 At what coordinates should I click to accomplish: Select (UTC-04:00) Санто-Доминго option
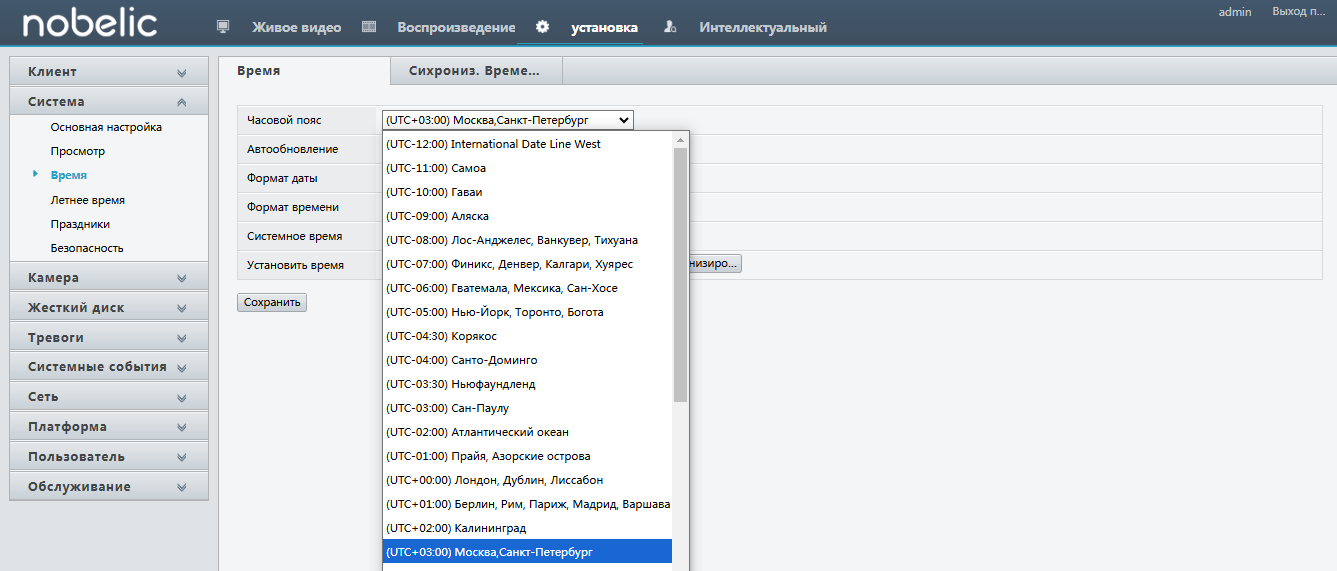tap(527, 360)
